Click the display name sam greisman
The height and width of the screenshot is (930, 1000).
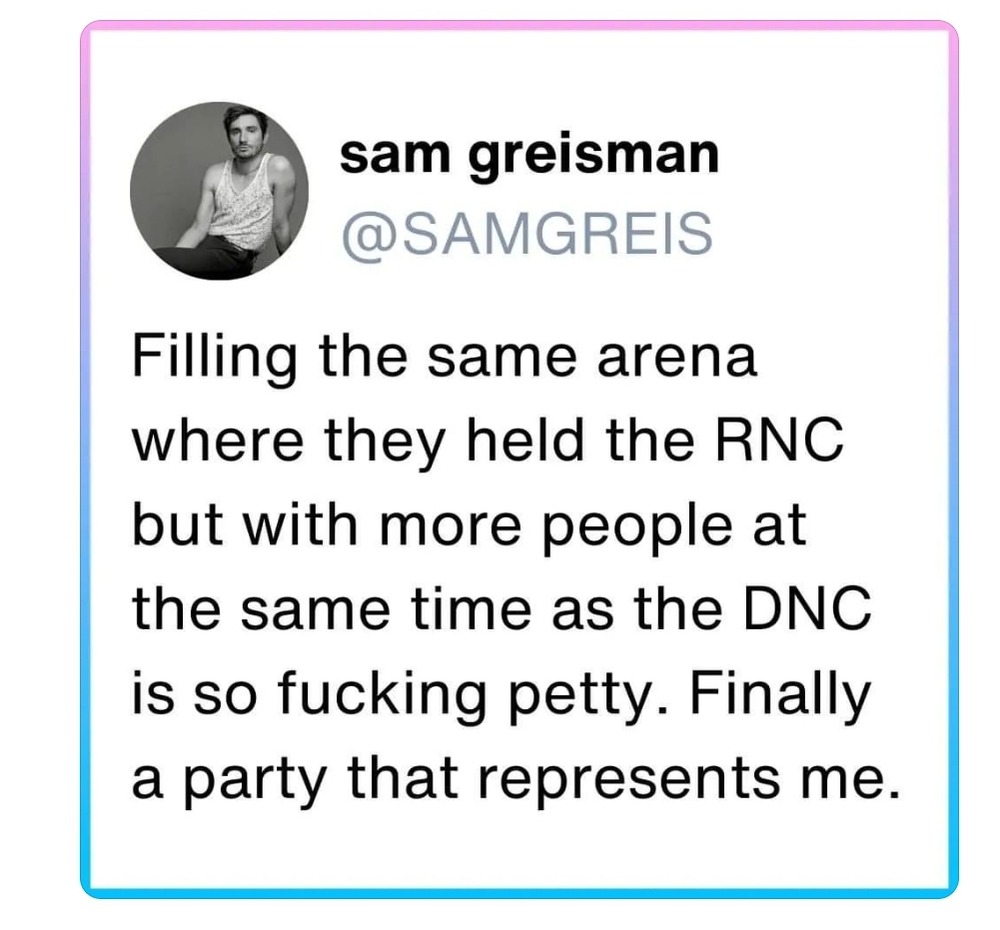tap(529, 156)
